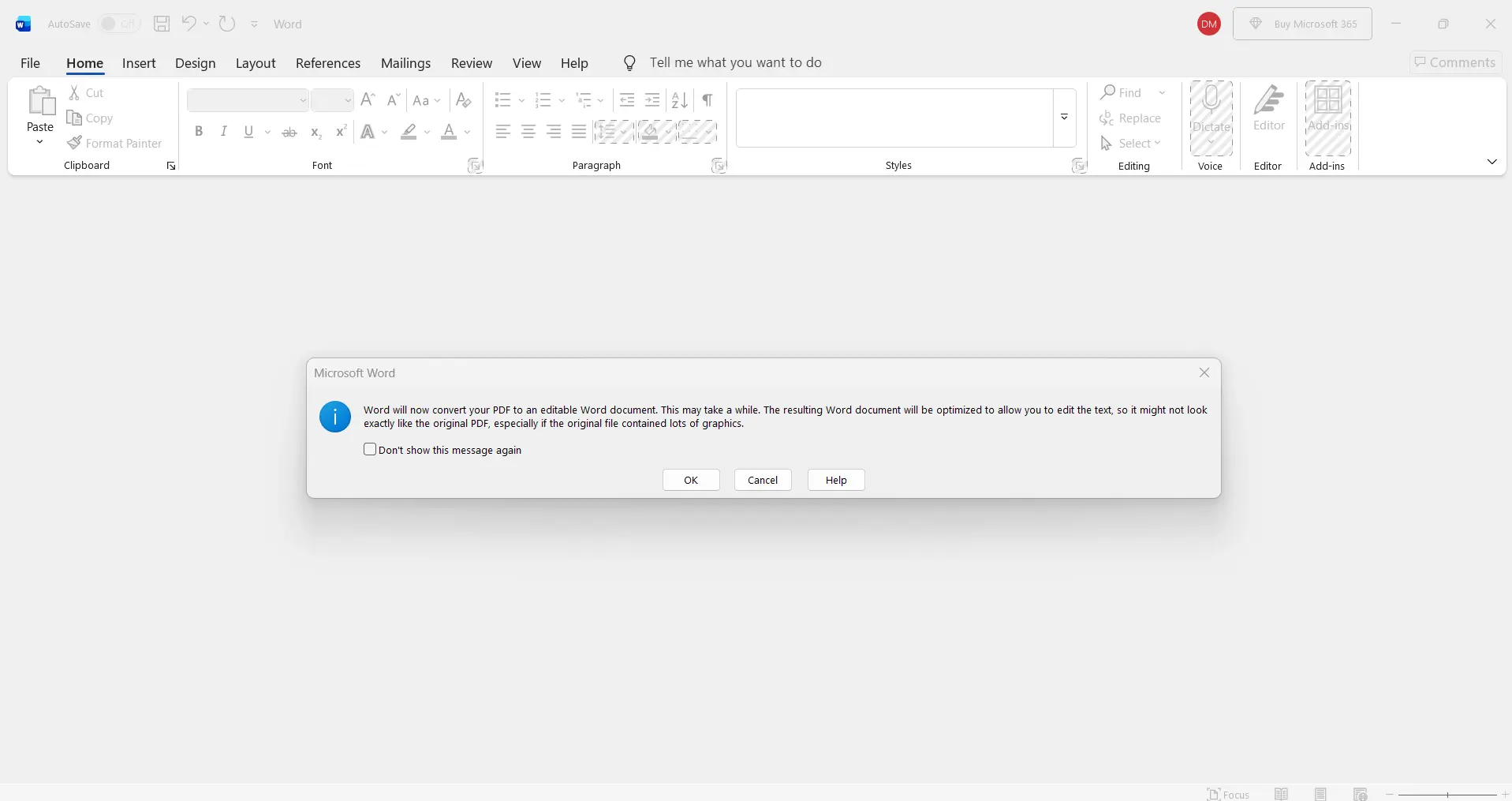Switch to the Mailings tab
Screen dimensions: 1512x801
pyautogui.click(x=405, y=63)
